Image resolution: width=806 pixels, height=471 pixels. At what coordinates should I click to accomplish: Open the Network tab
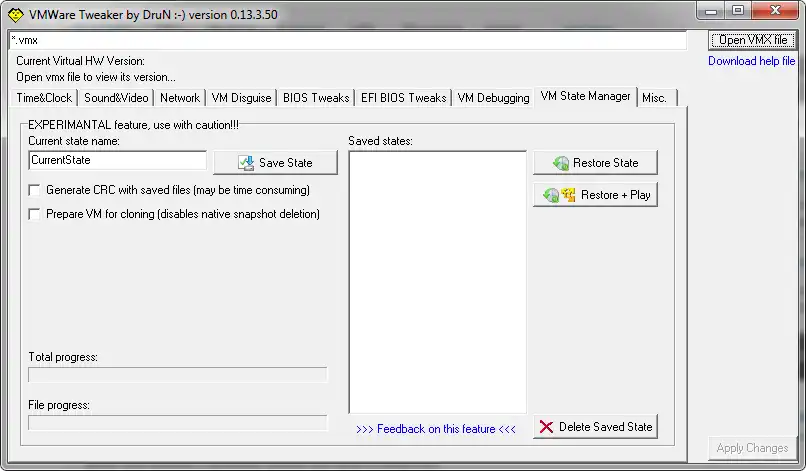click(x=180, y=98)
